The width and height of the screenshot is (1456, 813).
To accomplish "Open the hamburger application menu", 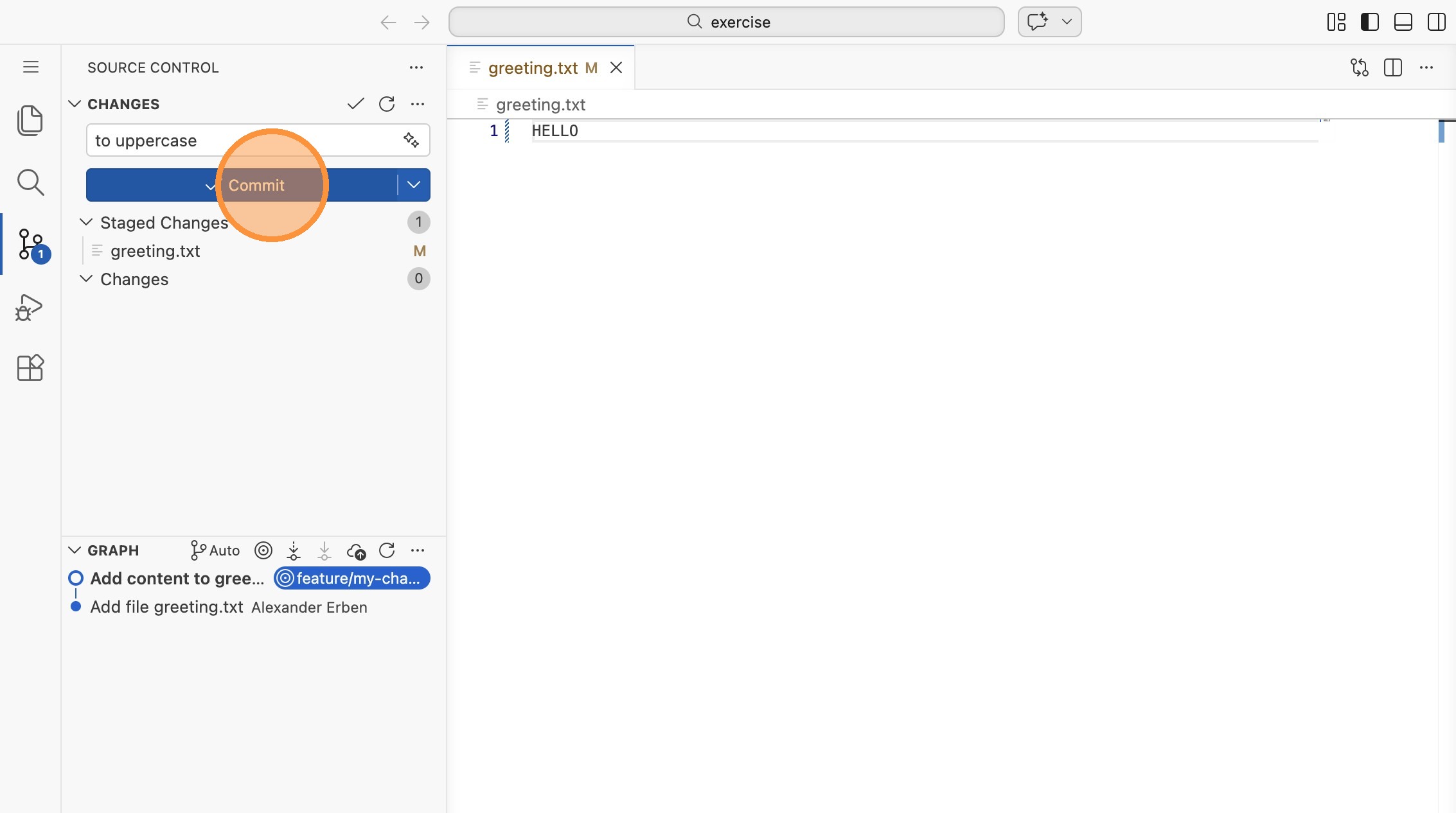I will click(31, 67).
